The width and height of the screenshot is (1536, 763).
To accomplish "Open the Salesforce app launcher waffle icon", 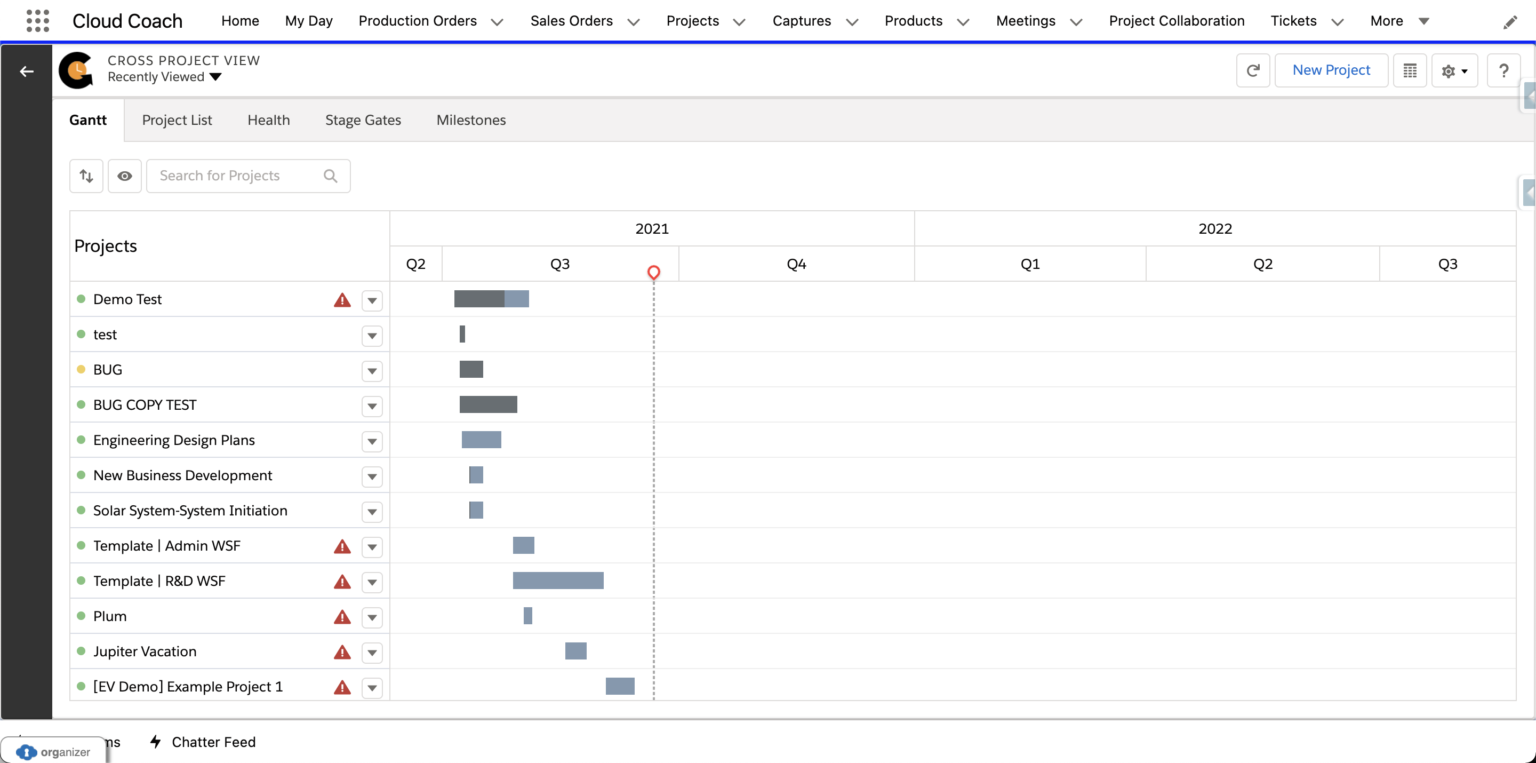I will (x=36, y=20).
